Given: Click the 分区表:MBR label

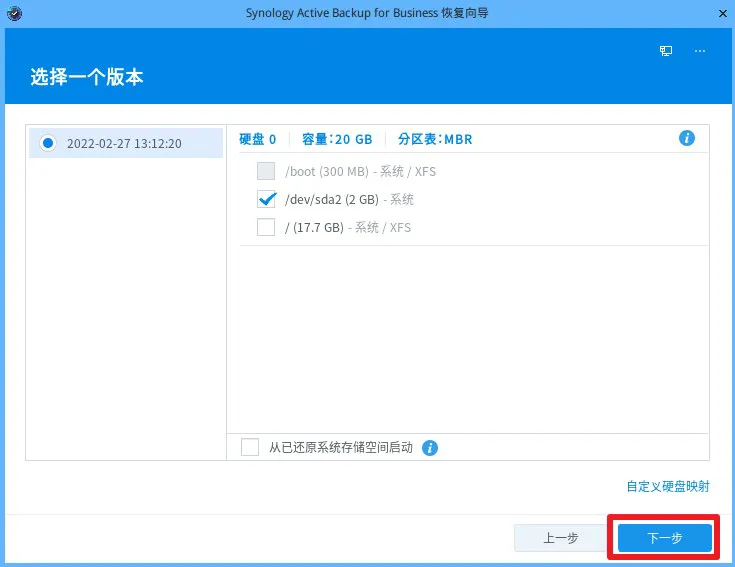Looking at the screenshot, I should click(x=435, y=139).
